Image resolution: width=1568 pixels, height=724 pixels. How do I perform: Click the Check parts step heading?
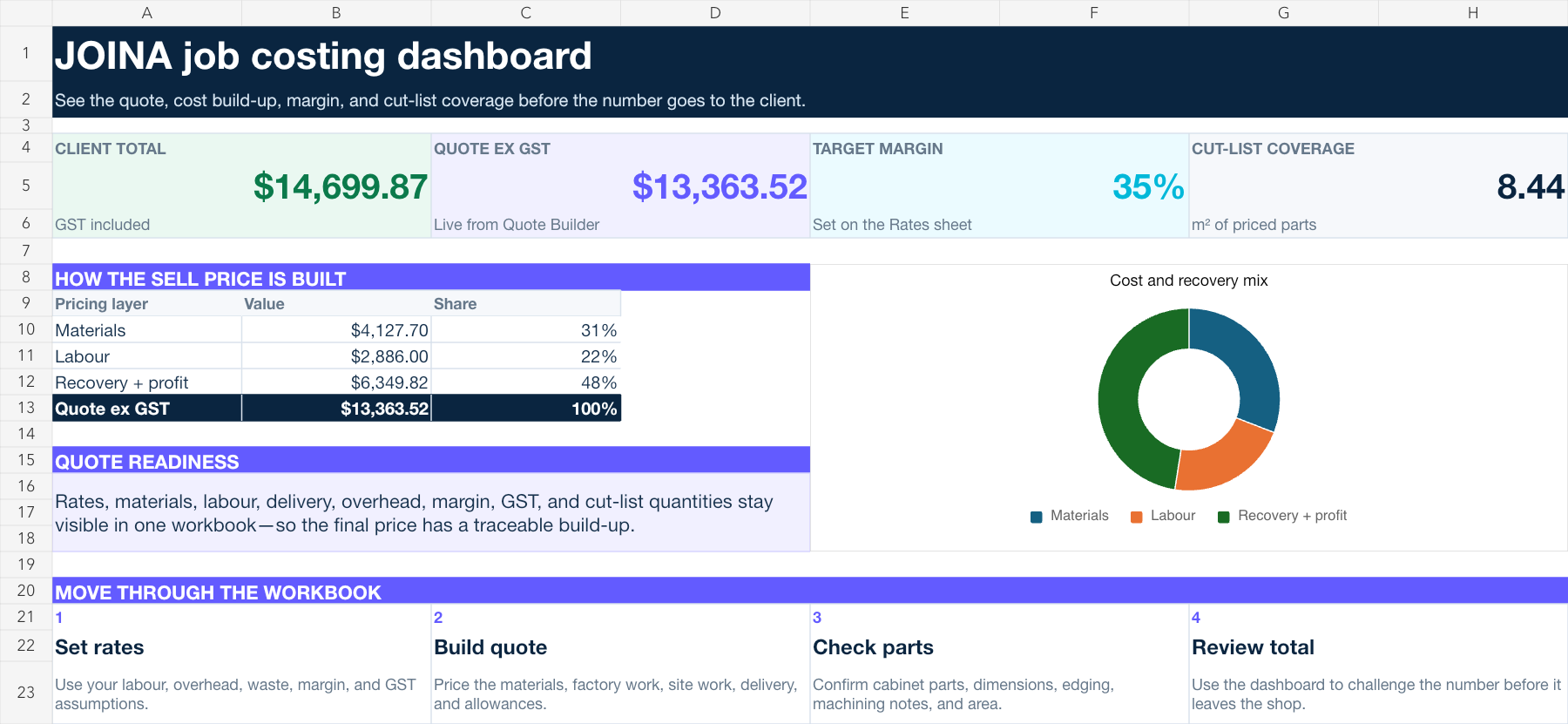[873, 647]
